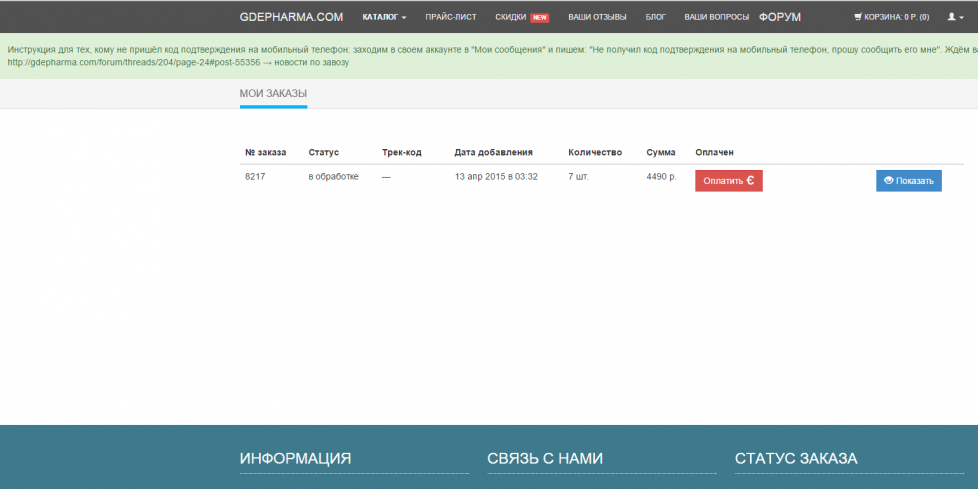Show order details with Показать button
978x489 pixels.
pyautogui.click(x=908, y=181)
